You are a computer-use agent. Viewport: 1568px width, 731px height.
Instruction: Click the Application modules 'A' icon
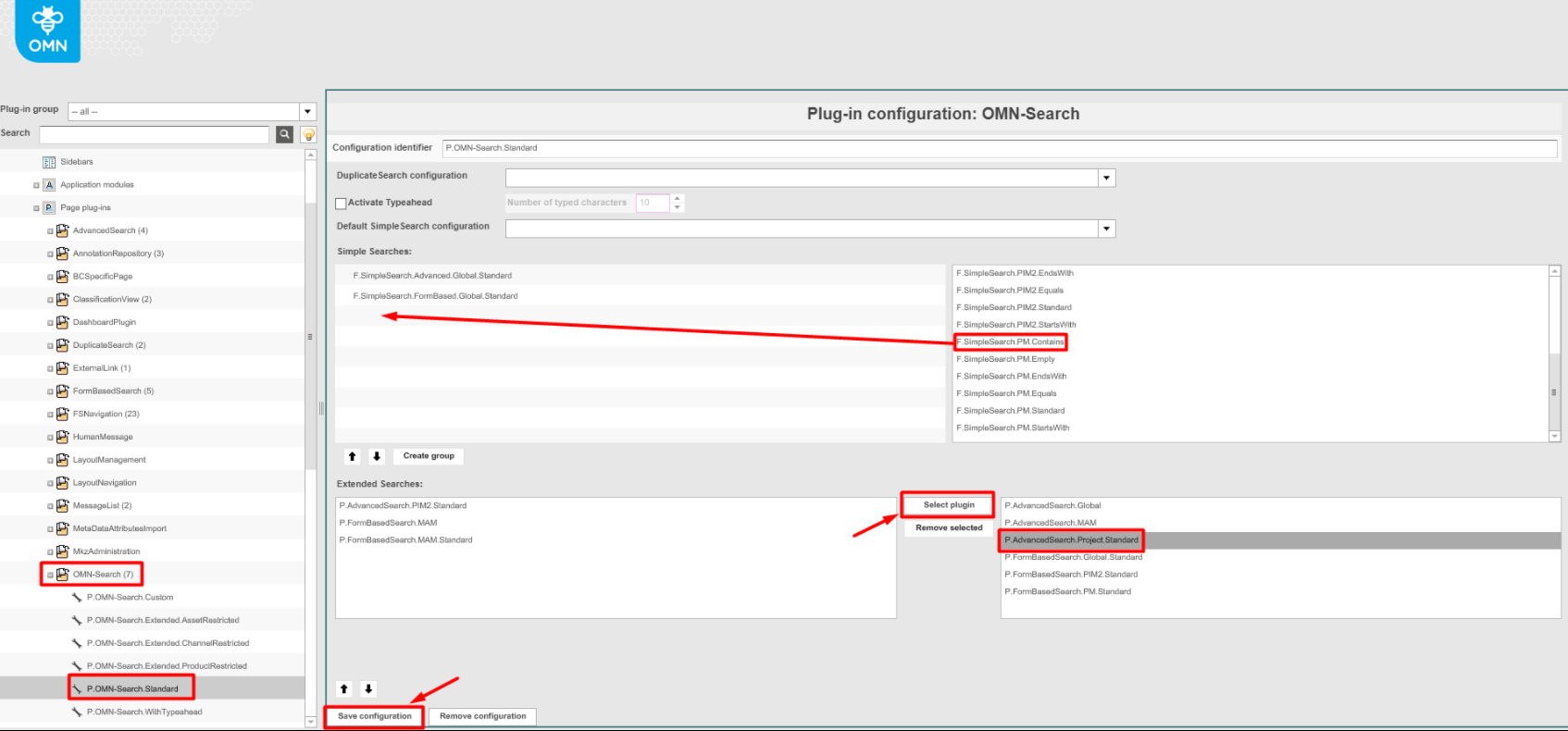coord(49,185)
